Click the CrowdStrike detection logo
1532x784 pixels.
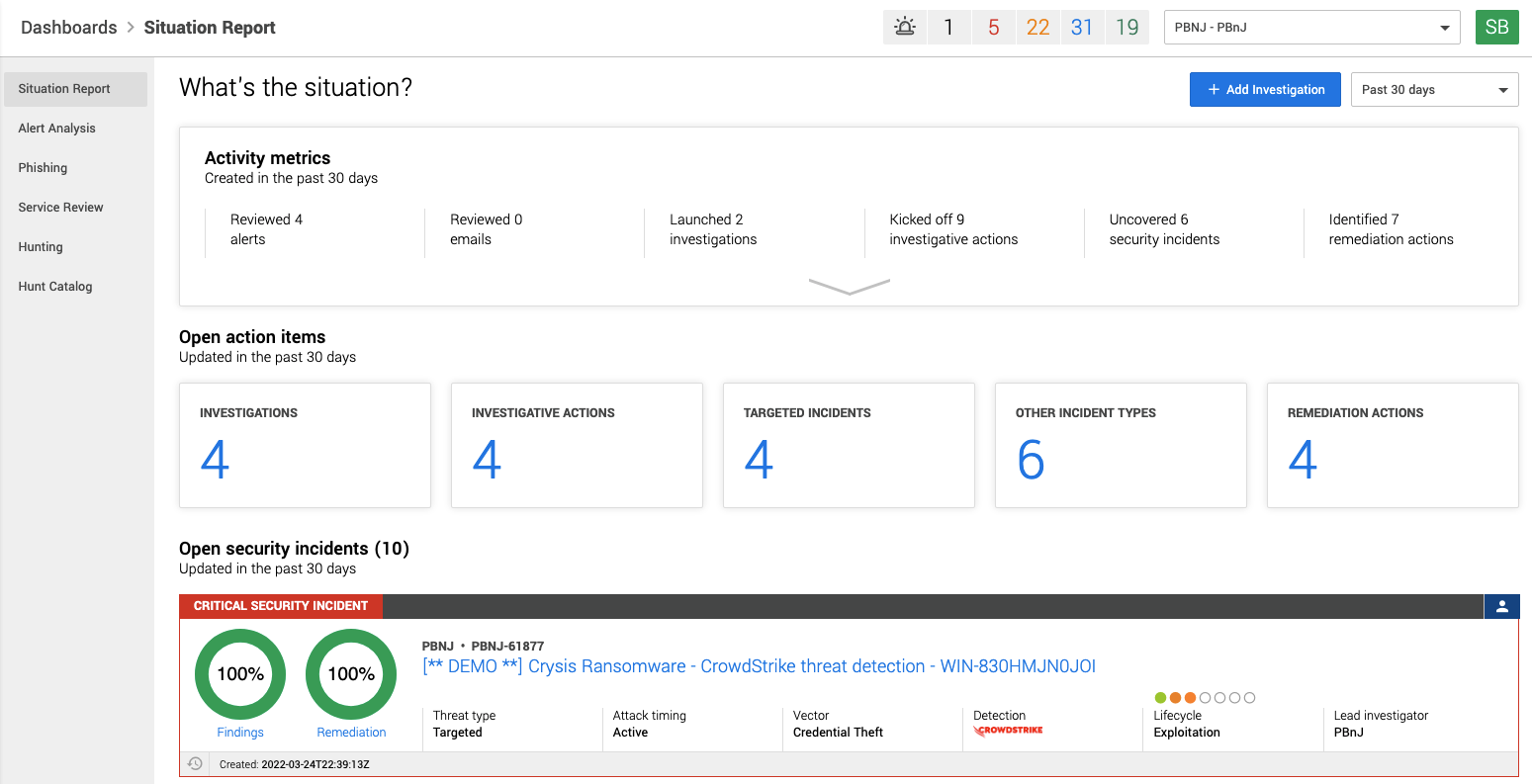pyautogui.click(x=1008, y=731)
